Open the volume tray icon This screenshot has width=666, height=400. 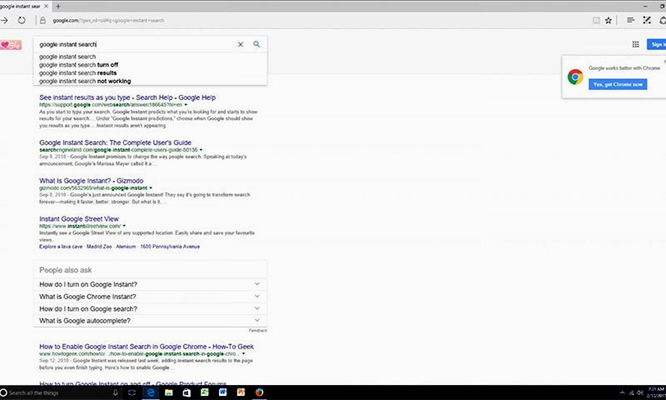tap(640, 393)
